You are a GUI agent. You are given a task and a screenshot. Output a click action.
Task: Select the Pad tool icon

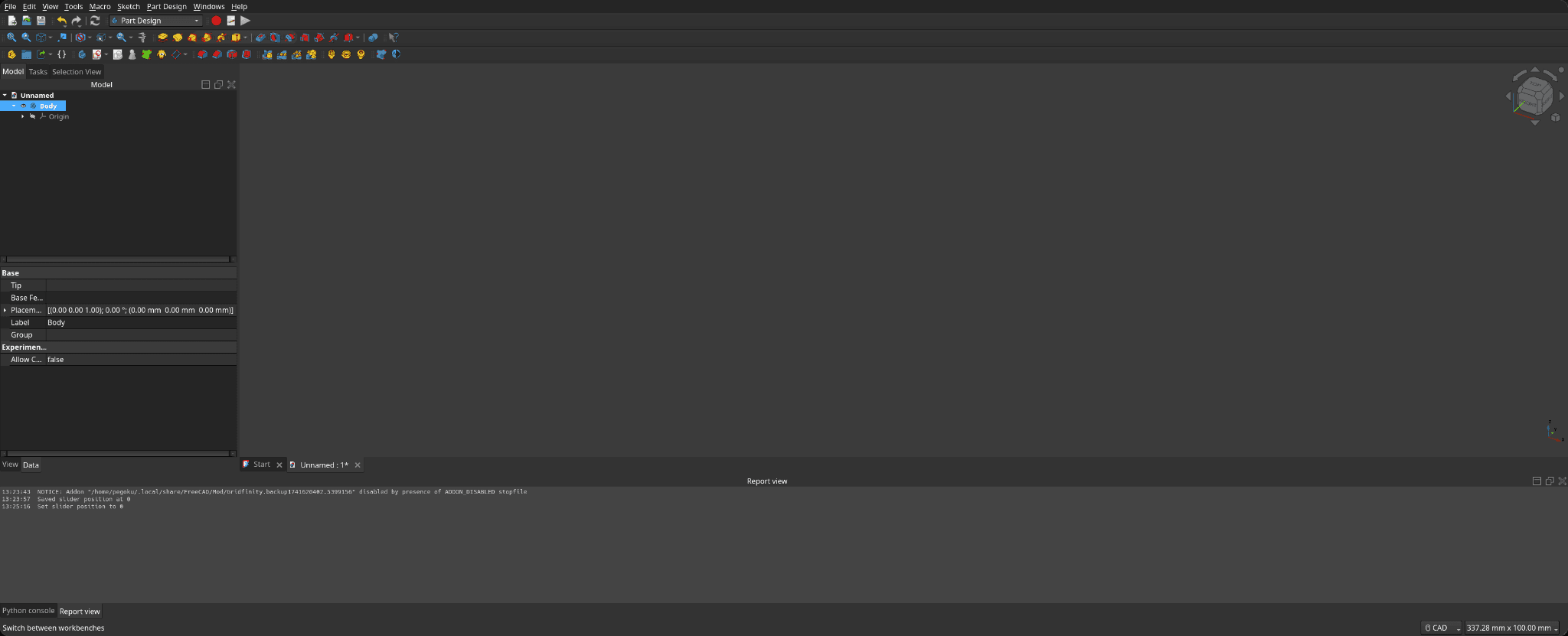pos(162,38)
